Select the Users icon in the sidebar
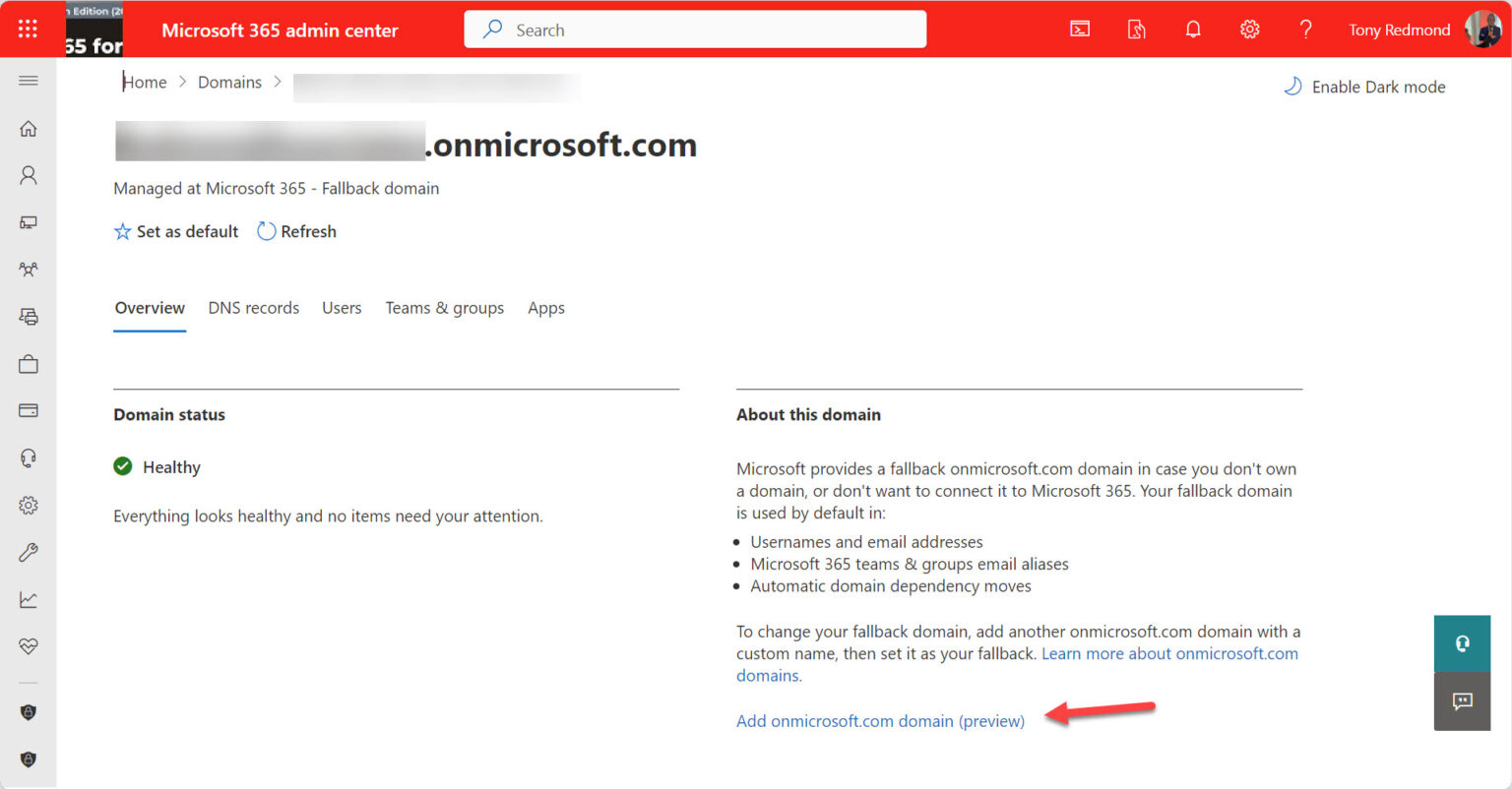The width and height of the screenshot is (1512, 789). coord(28,174)
